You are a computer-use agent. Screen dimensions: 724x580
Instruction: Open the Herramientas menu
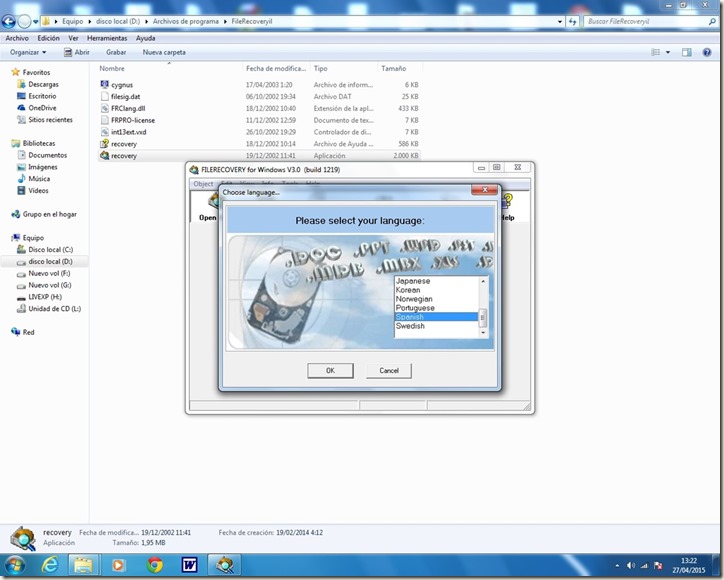(x=107, y=38)
